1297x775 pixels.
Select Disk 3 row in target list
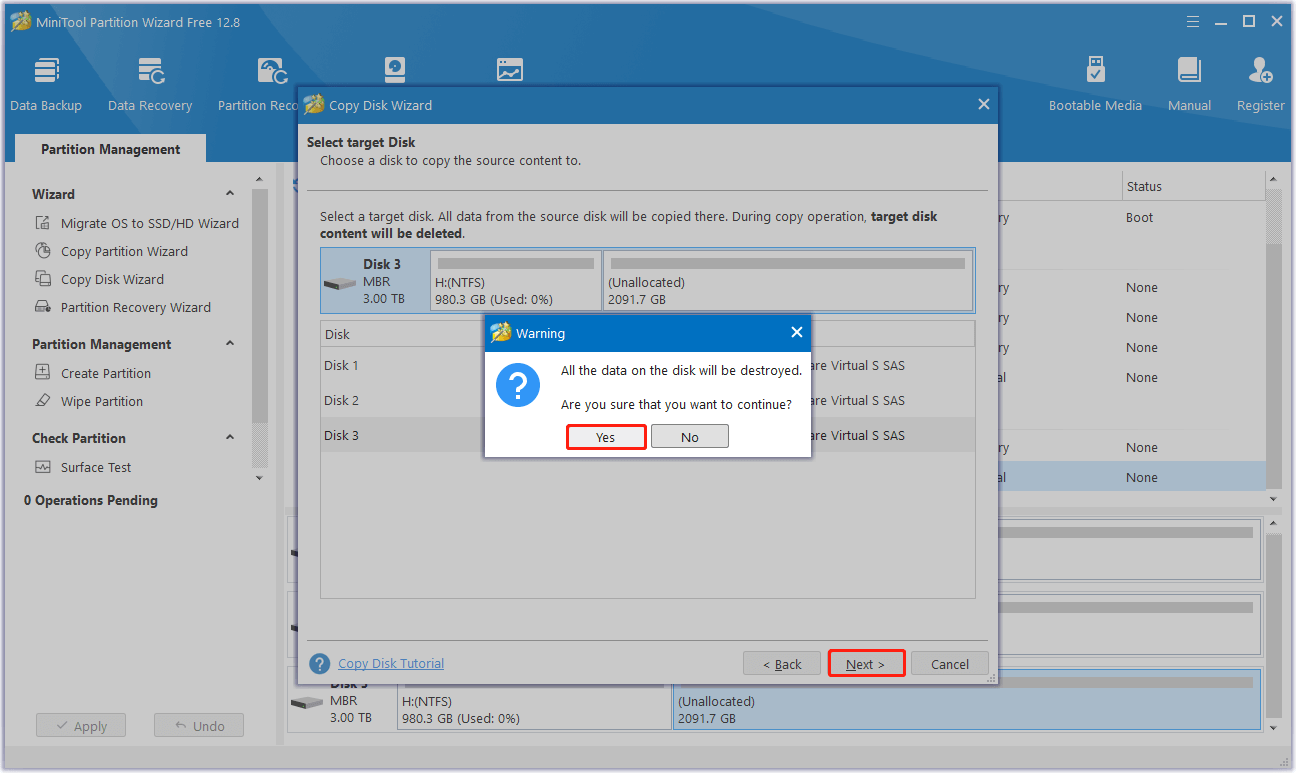pos(647,435)
